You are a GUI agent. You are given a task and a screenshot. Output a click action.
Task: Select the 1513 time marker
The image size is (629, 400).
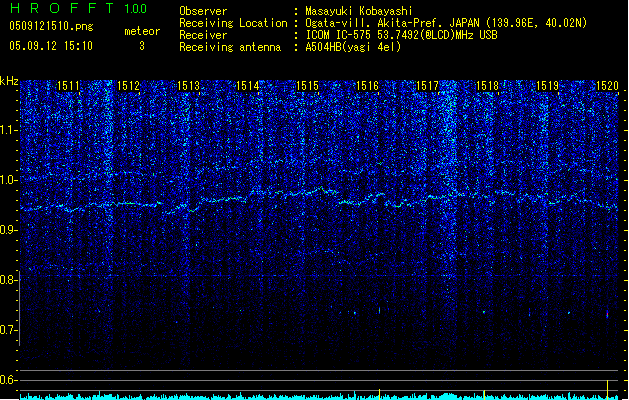[189, 87]
